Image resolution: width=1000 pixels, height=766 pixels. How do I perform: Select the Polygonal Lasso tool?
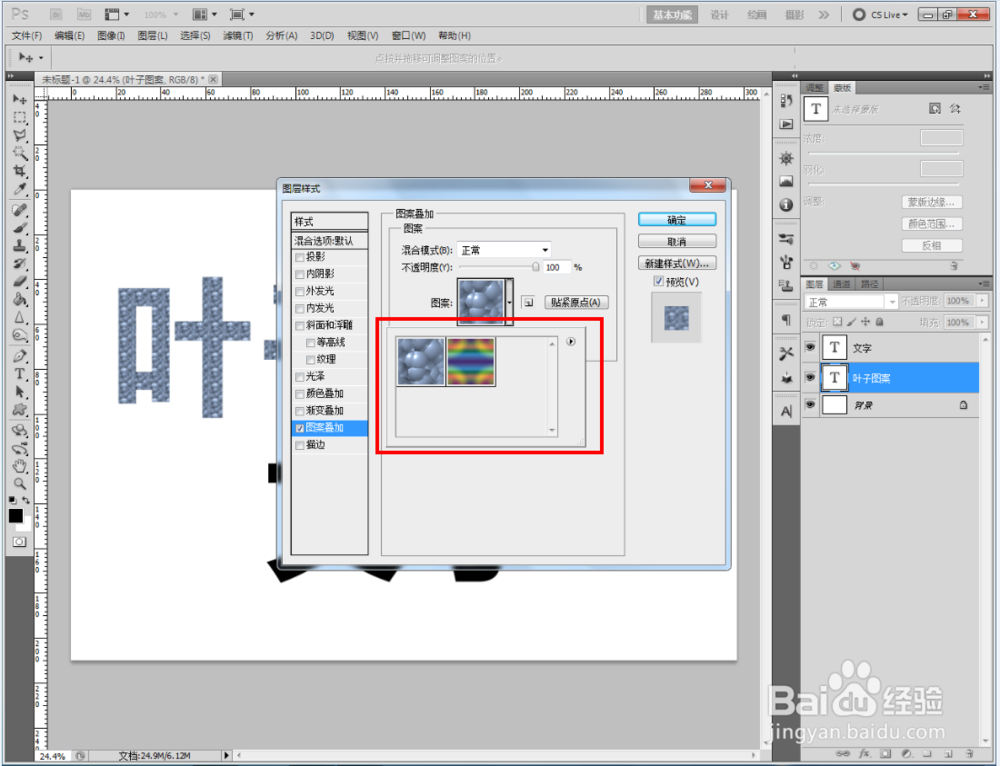pos(20,135)
